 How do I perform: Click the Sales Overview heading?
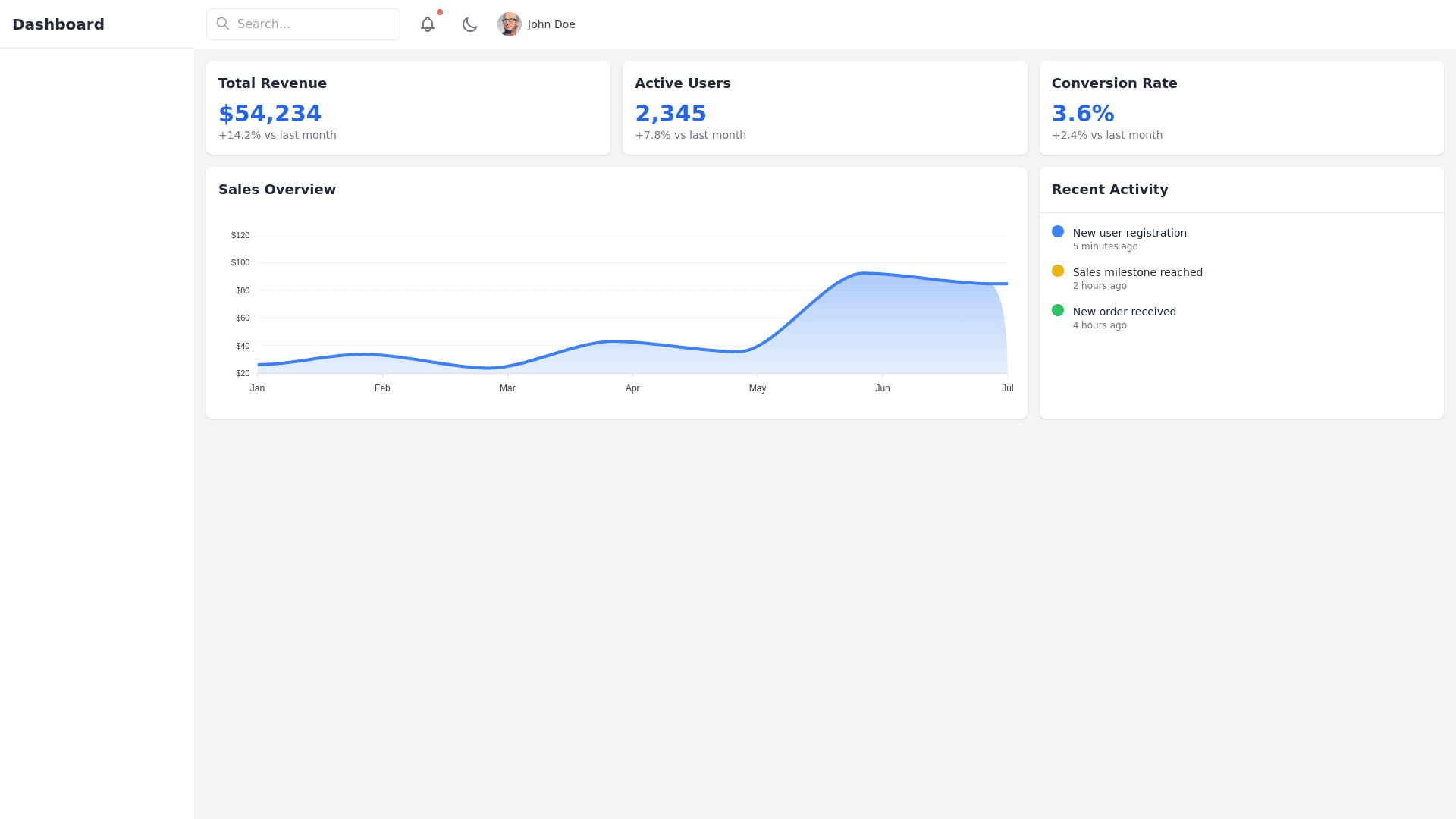pos(277,190)
